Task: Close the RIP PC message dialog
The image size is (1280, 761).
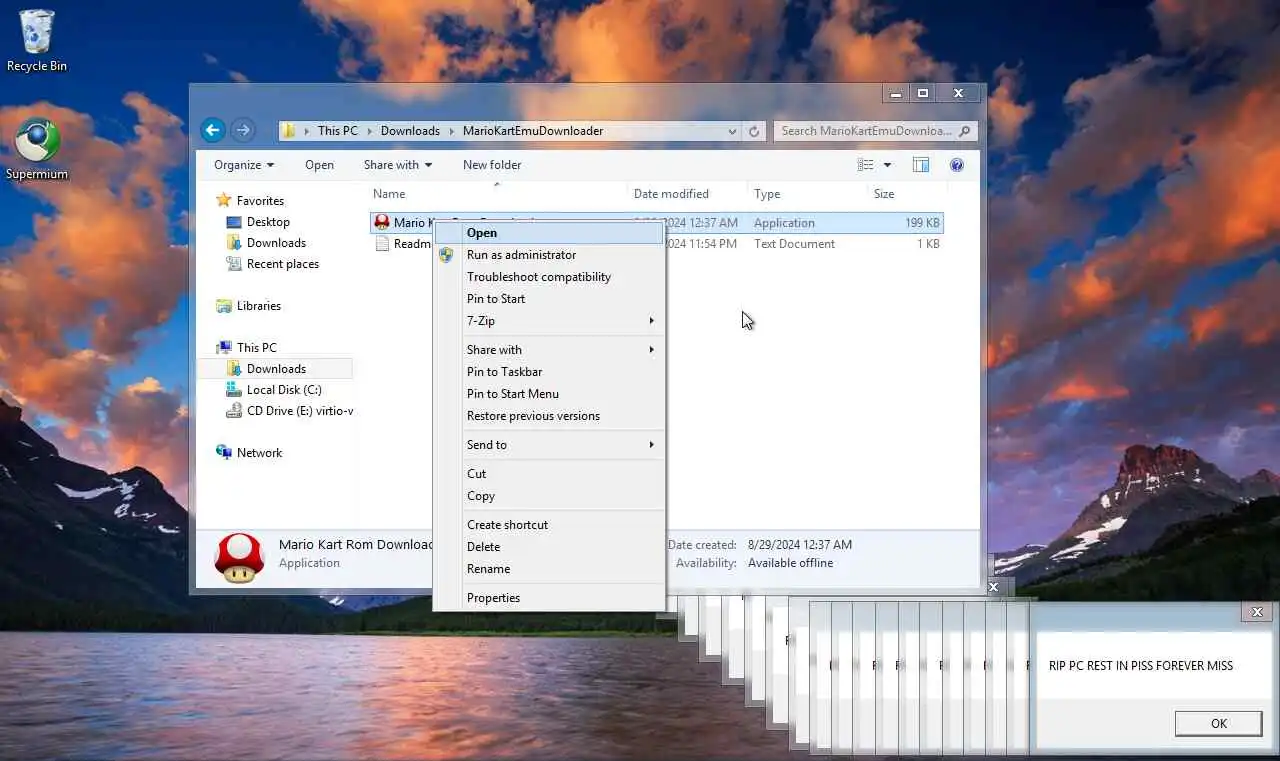Action: 1257,612
